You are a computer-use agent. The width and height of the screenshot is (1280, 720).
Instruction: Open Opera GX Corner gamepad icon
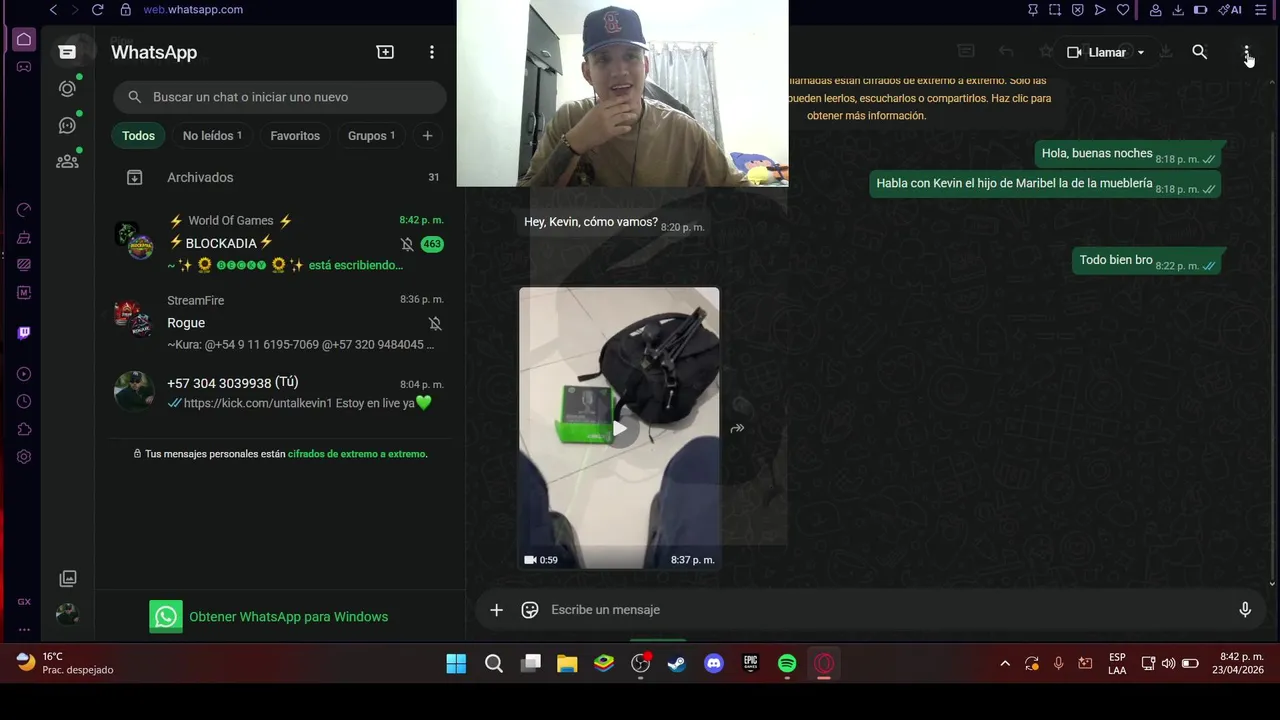(x=24, y=67)
